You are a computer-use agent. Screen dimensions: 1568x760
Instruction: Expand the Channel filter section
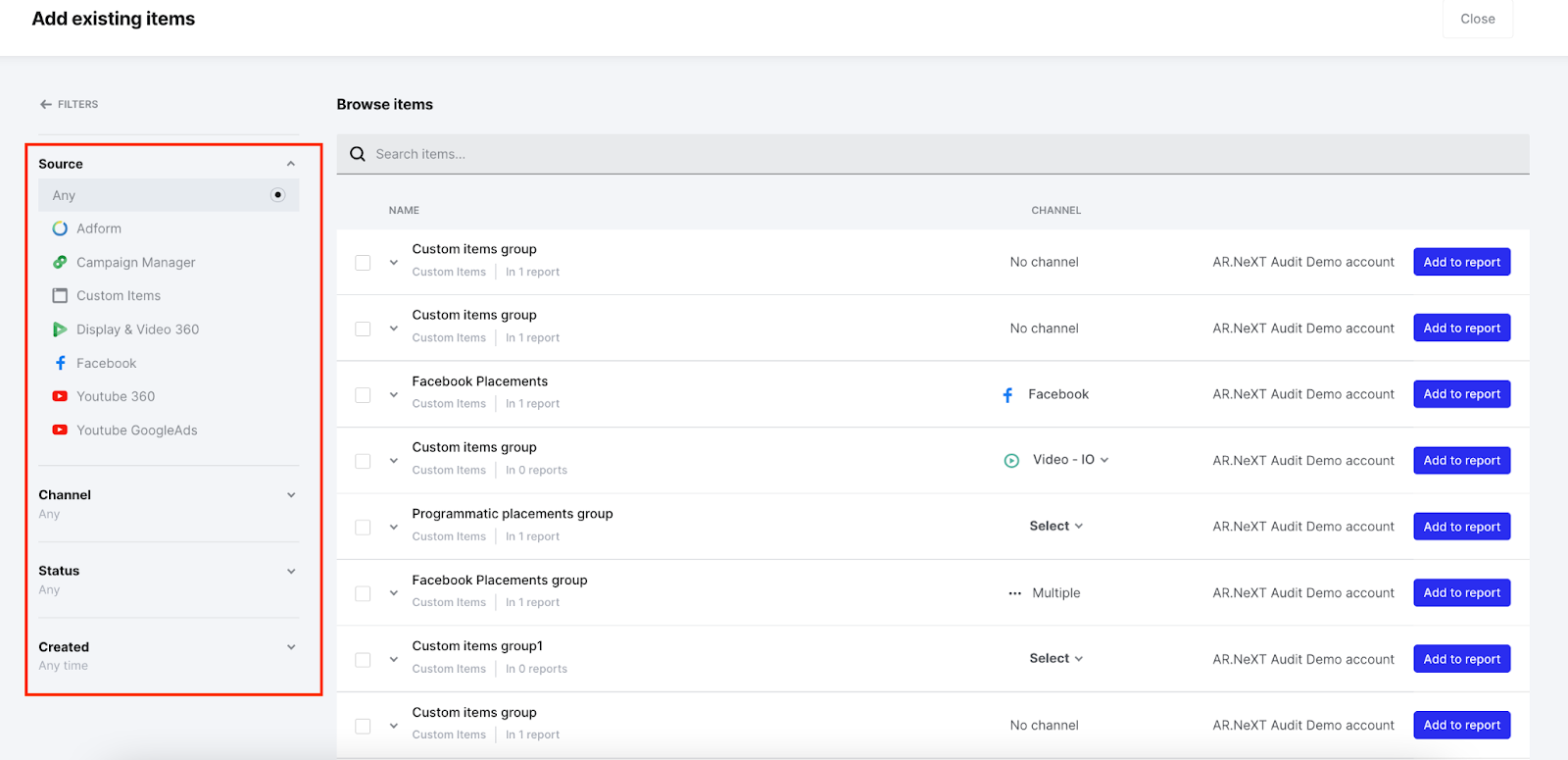point(291,495)
